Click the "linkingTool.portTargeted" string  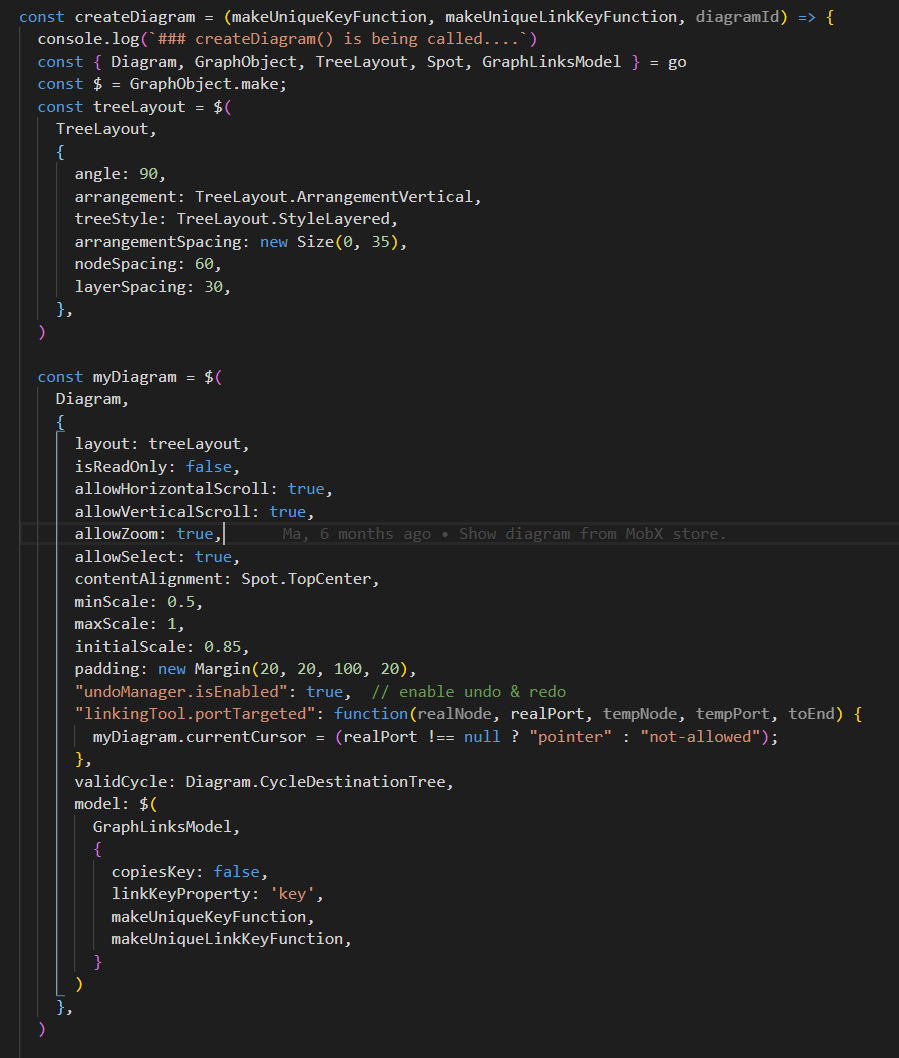click(194, 714)
